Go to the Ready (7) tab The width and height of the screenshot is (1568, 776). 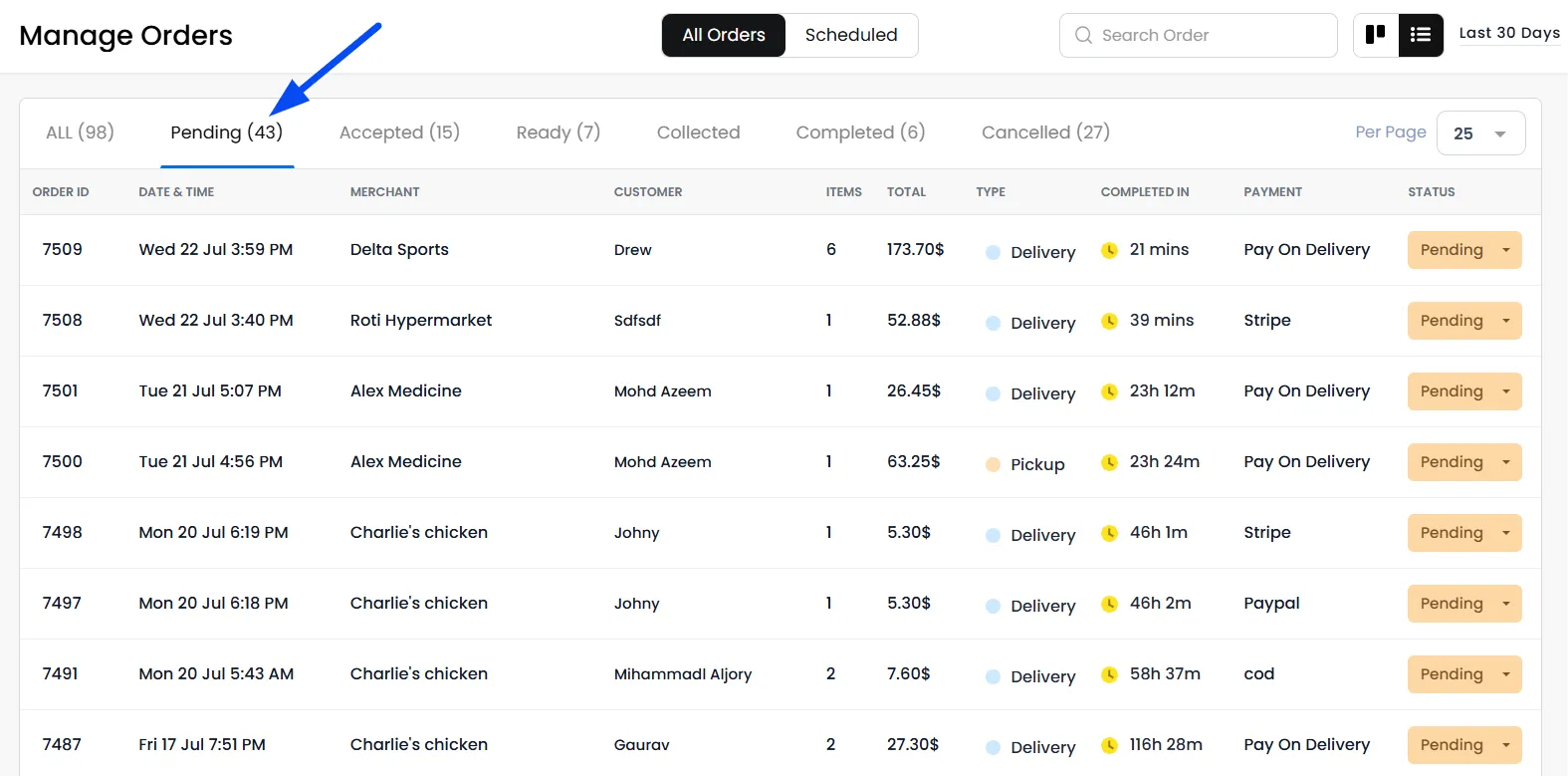click(559, 132)
